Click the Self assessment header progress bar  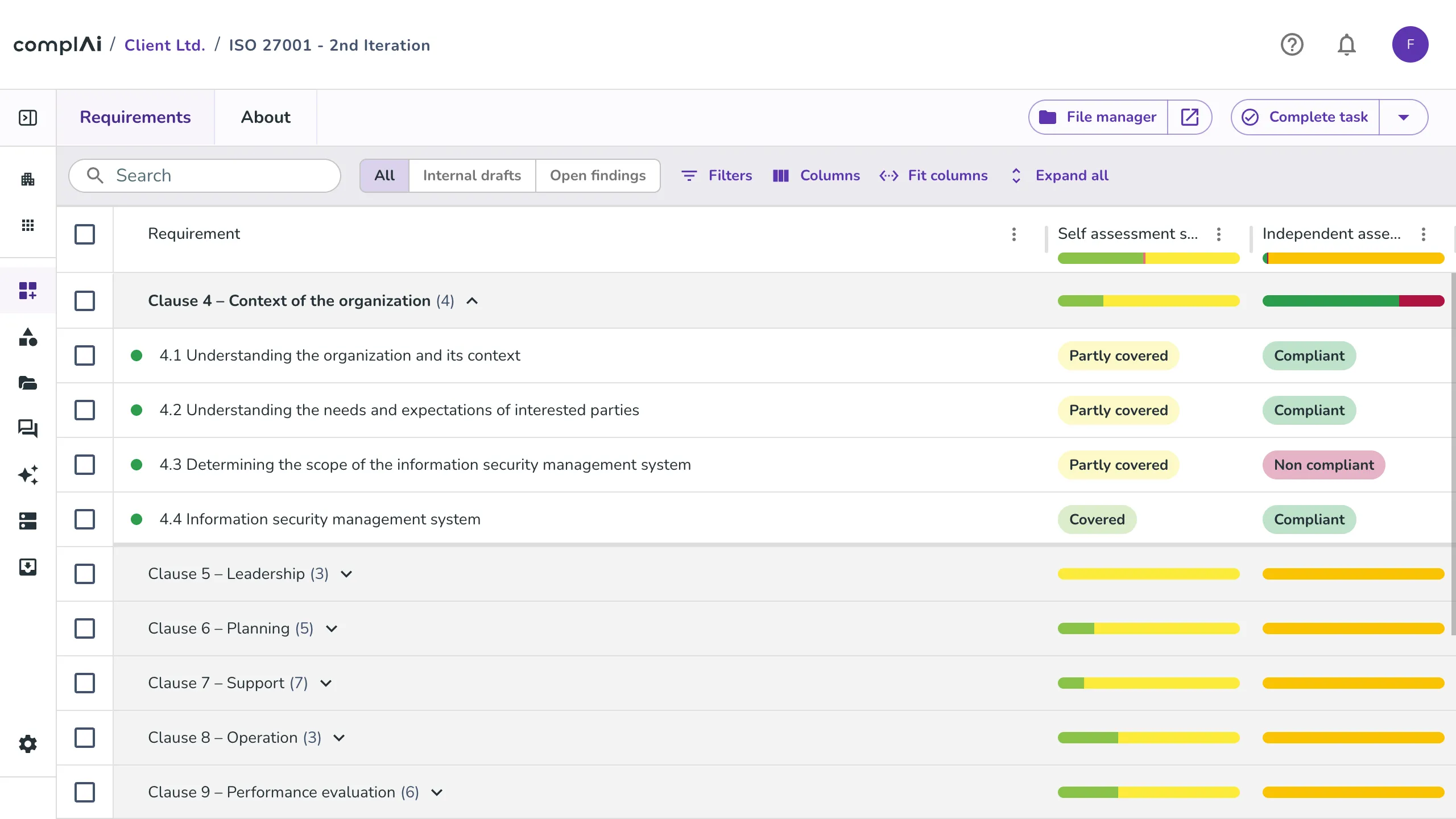tap(1148, 258)
